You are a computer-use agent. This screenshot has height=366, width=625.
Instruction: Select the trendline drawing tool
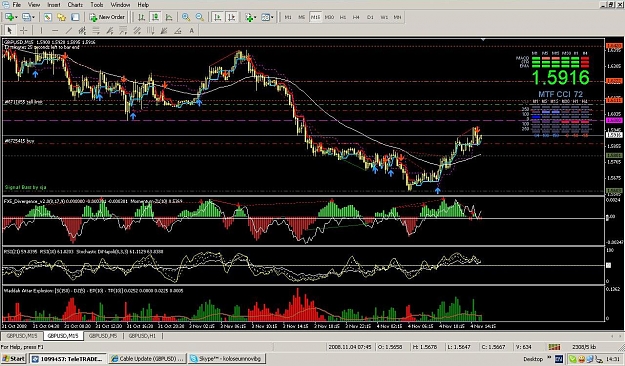(x=69, y=30)
